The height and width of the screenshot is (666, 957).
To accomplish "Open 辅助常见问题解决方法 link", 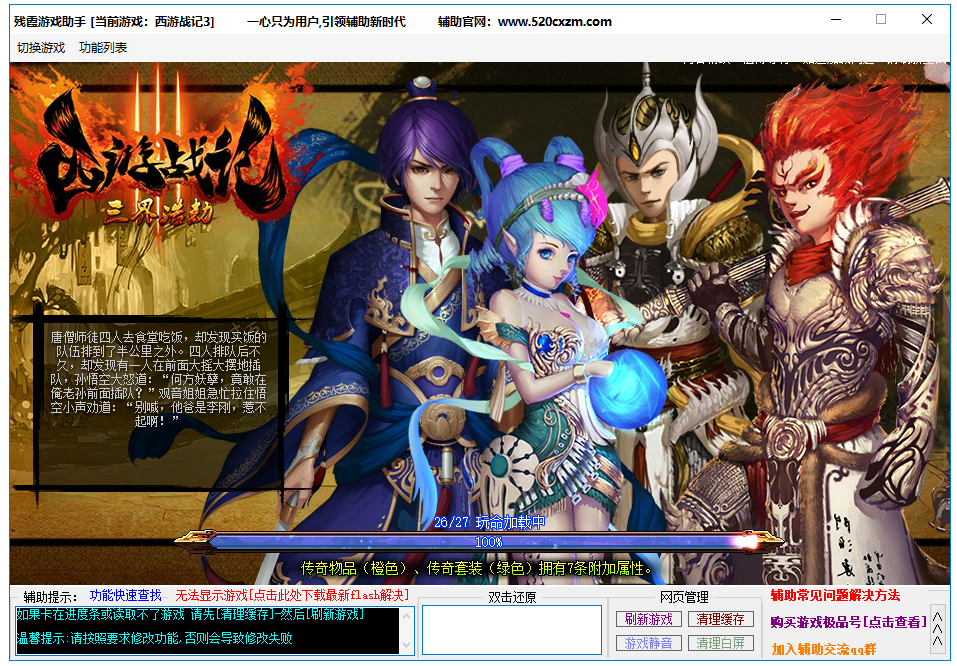I will tap(835, 596).
